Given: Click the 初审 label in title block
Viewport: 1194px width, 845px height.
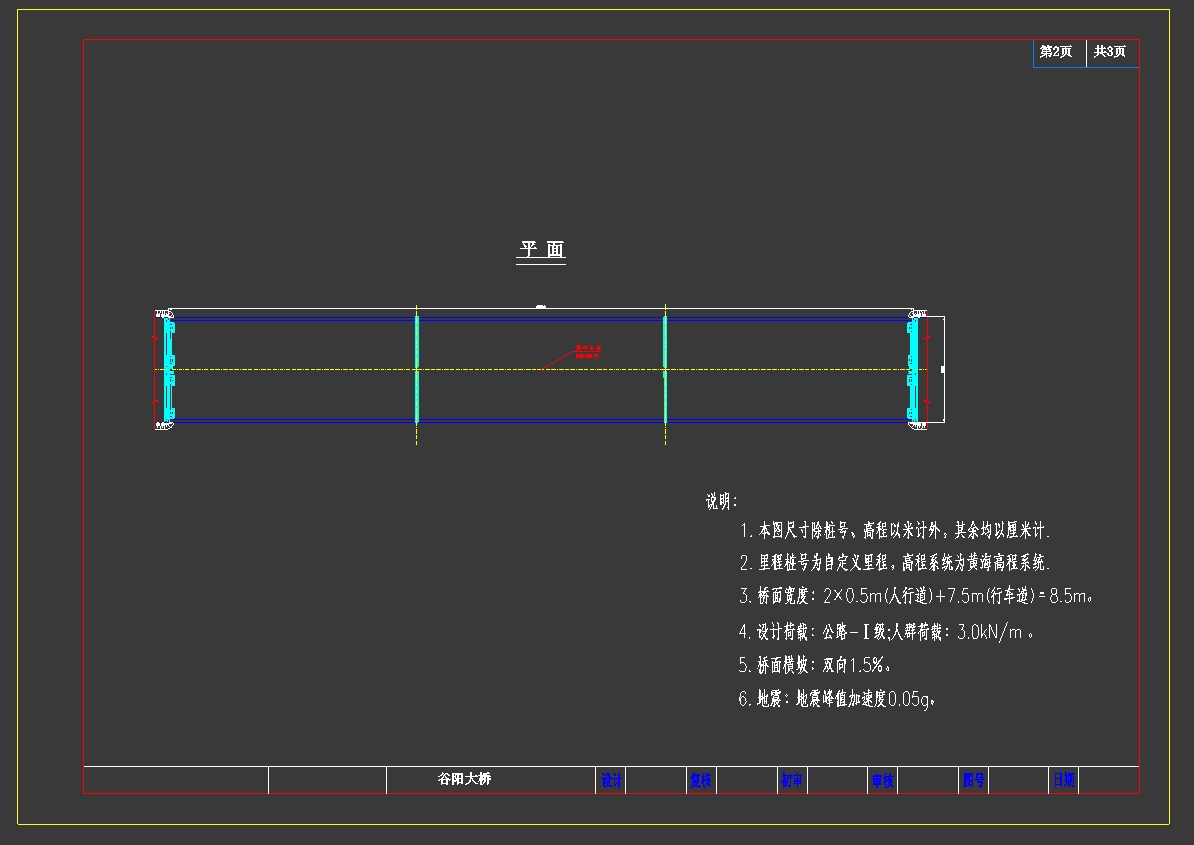Looking at the screenshot, I should 792,780.
